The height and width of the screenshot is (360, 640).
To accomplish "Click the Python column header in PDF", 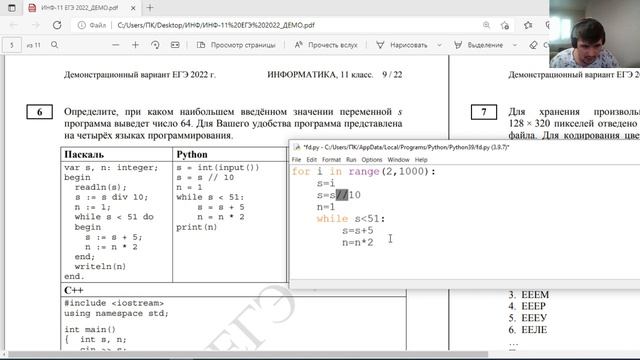I will coord(192,154).
